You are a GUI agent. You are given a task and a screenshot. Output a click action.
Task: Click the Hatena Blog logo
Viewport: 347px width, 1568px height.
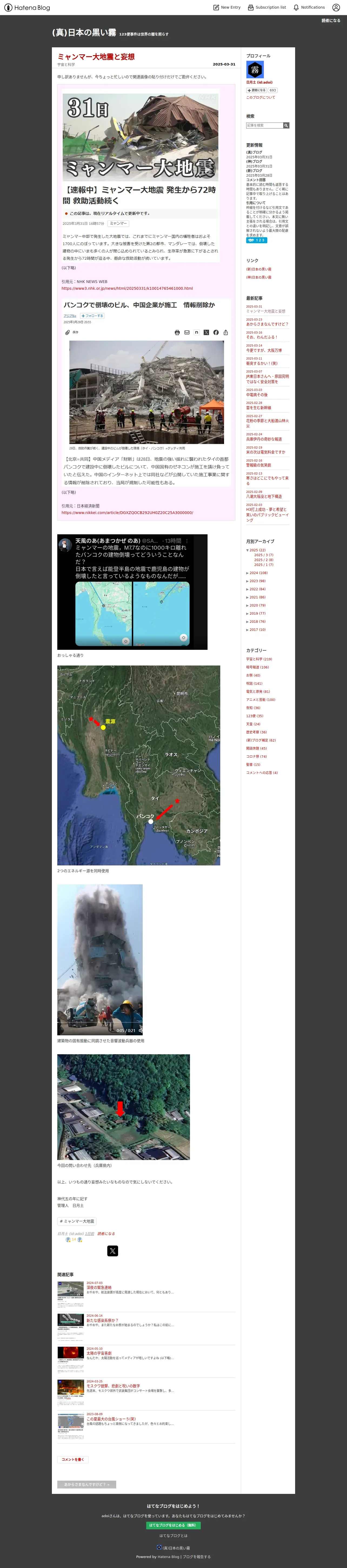tap(27, 7)
